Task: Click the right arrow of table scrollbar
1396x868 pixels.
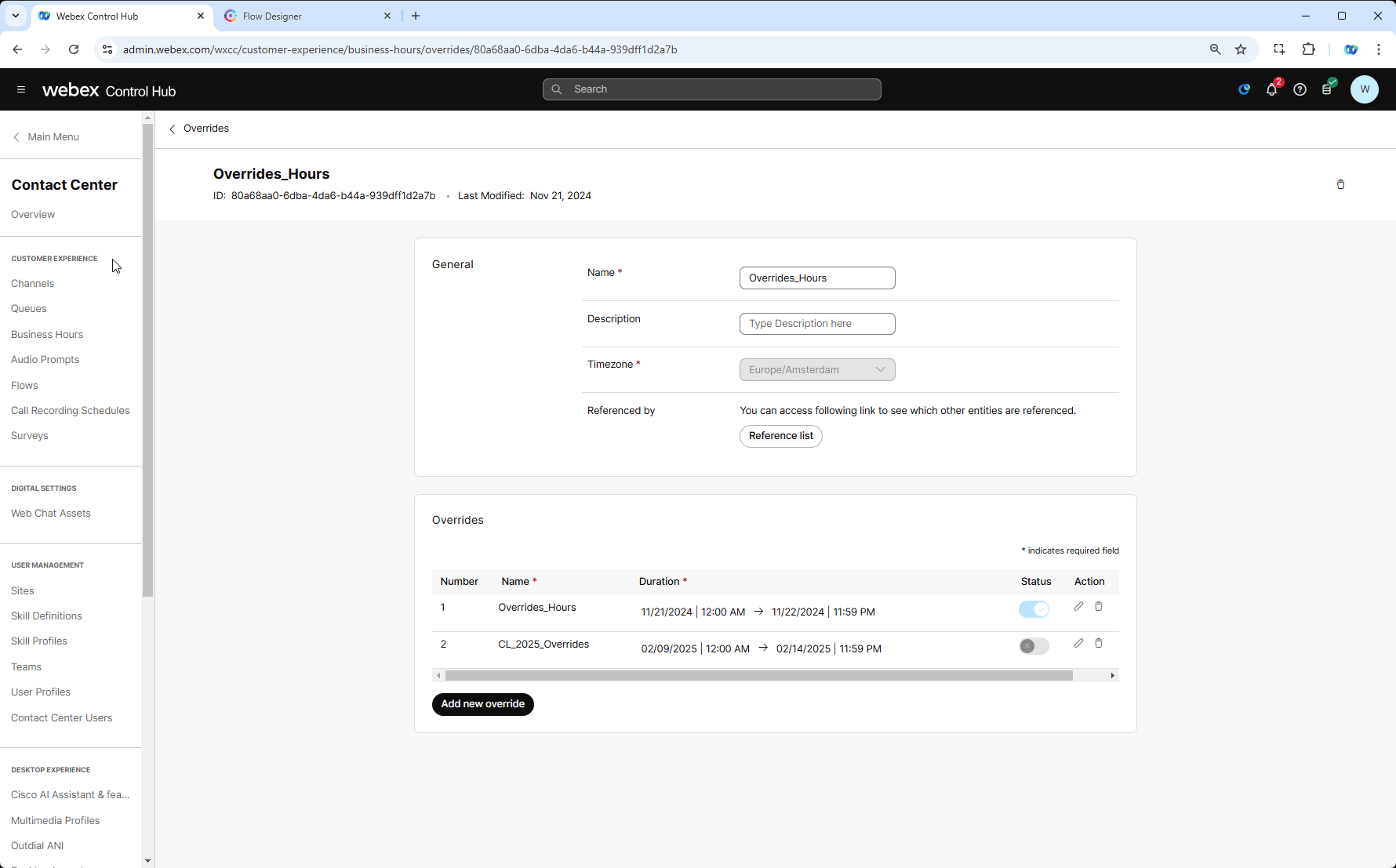Action: 1112,675
